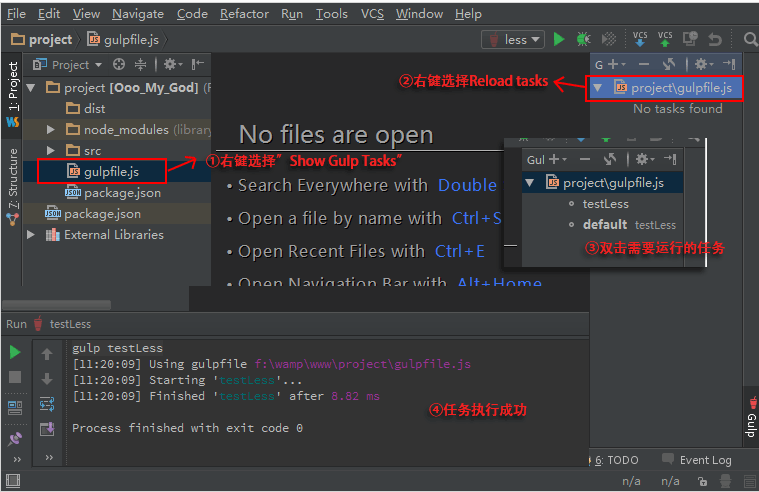Screen dimensions: 759x492
Task: Click the remove minus icon in top Gulp panel
Action: tap(644, 64)
